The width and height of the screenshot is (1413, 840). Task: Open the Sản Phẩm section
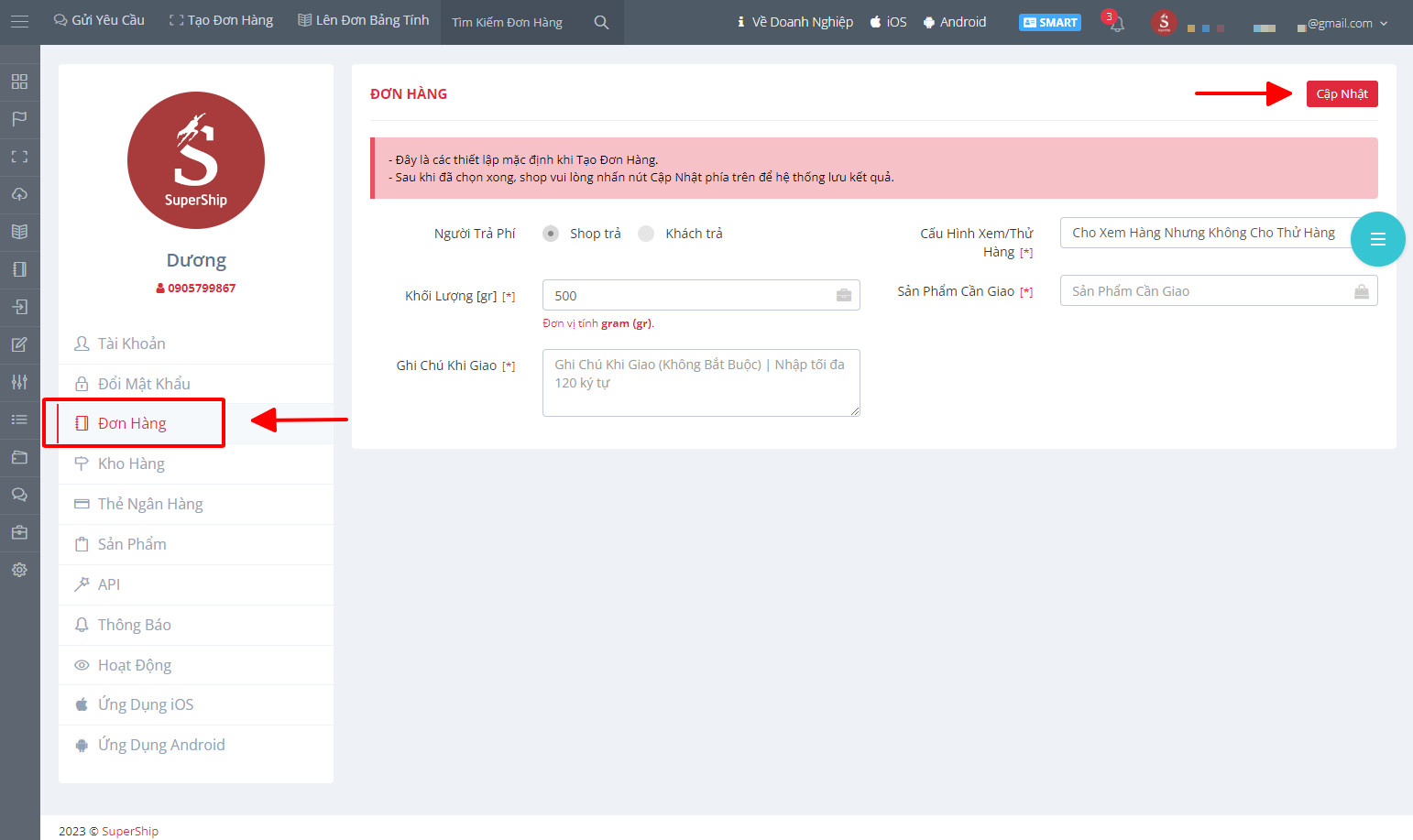196,544
